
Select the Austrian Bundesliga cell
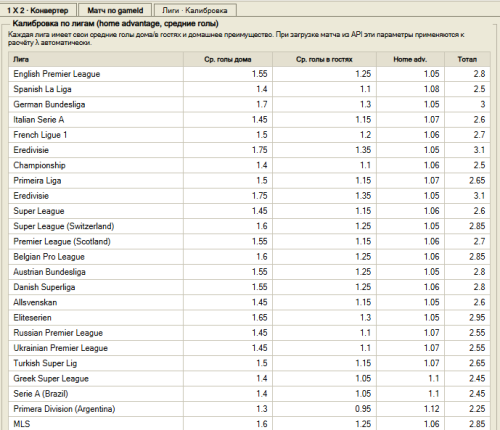[96, 272]
